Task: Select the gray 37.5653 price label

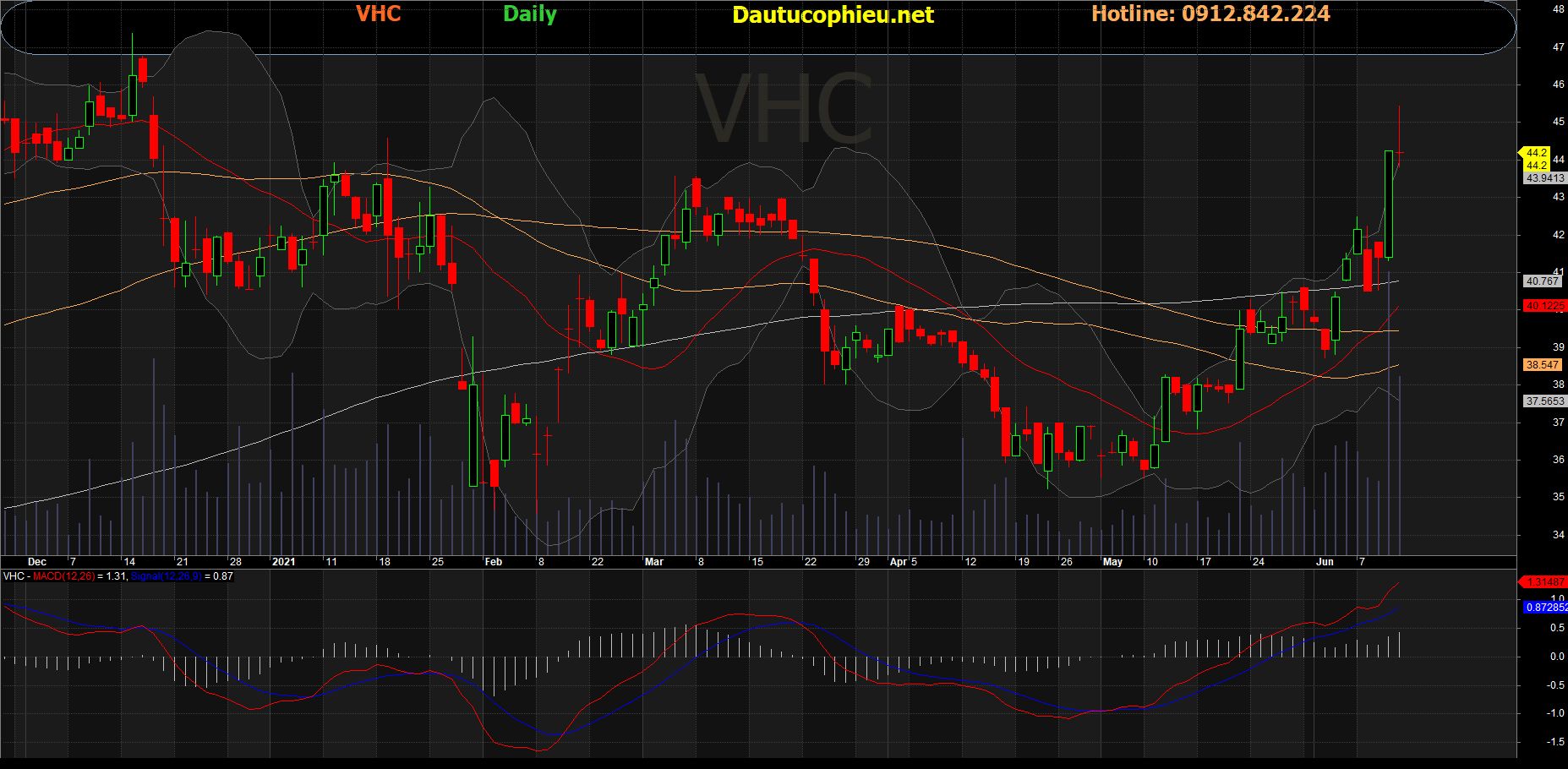Action: [1544, 401]
